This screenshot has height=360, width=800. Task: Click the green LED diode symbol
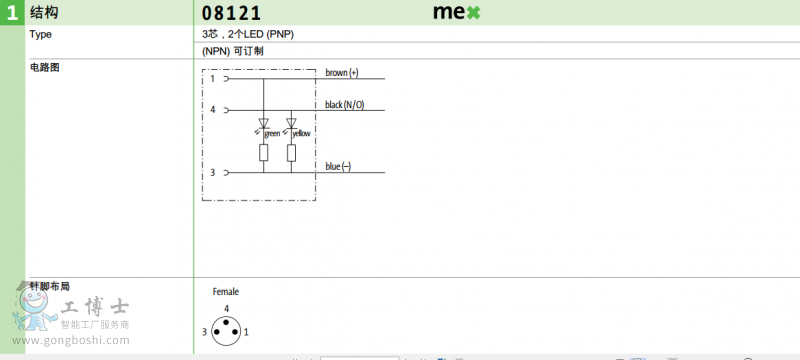click(x=264, y=123)
